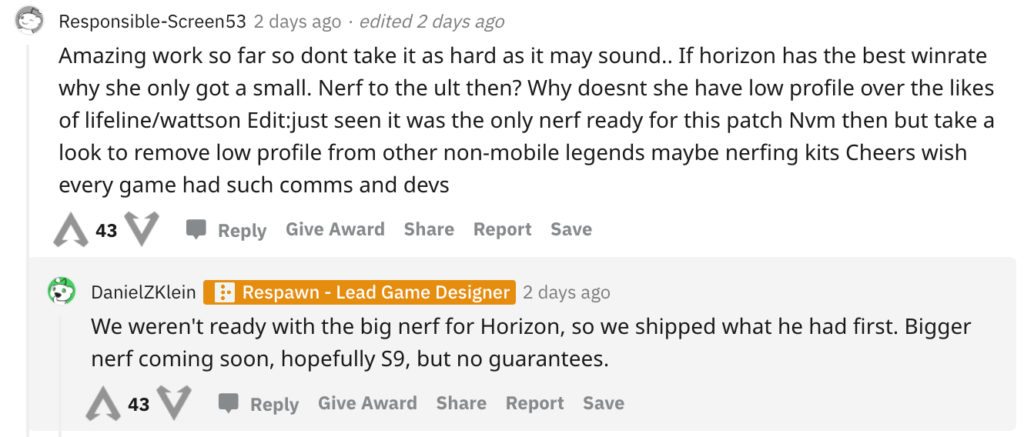Give Award to Responsible-Screen53's comment
The height and width of the screenshot is (437, 1024).
(335, 229)
